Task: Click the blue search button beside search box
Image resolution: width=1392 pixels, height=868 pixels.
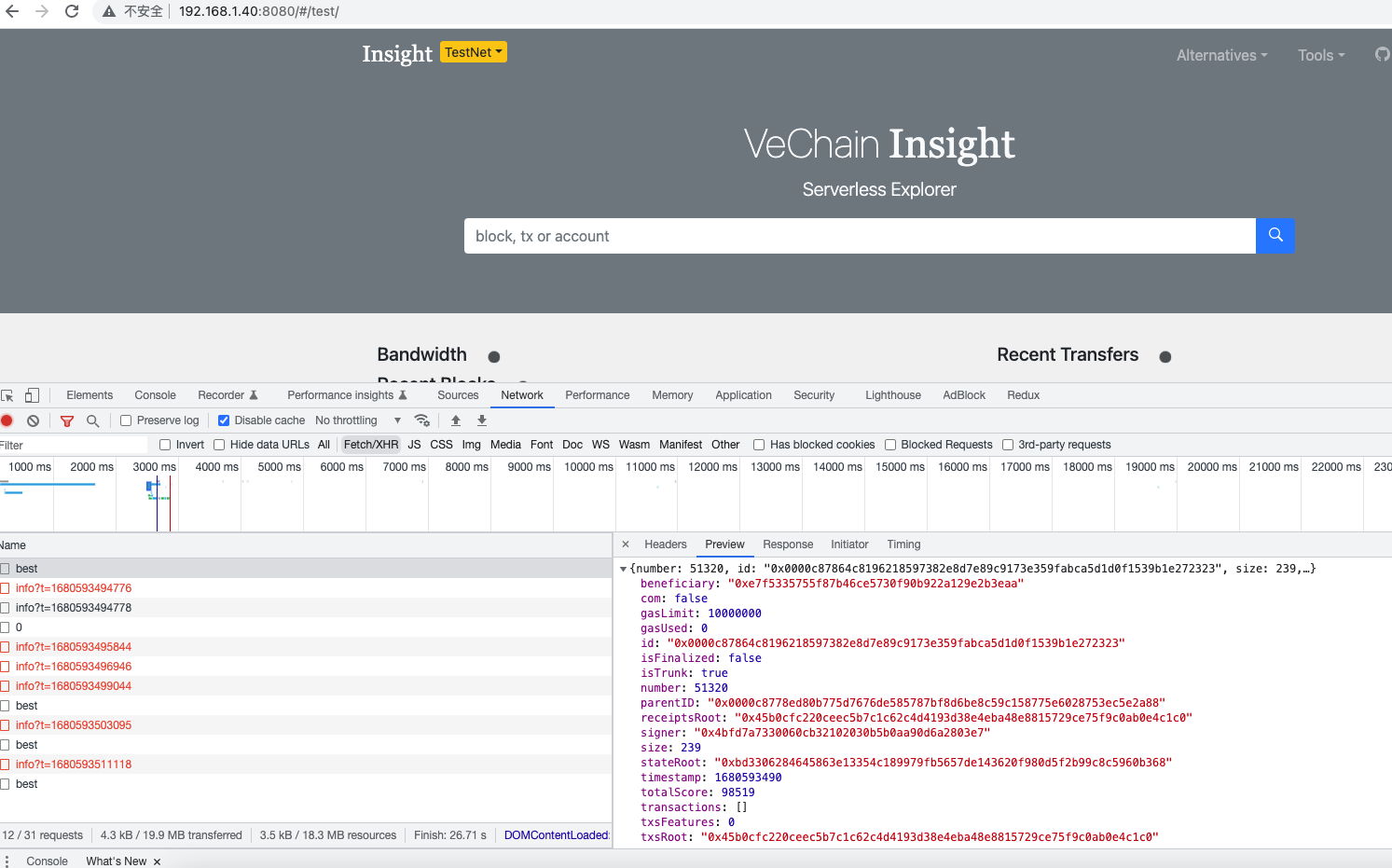Action: [1275, 235]
